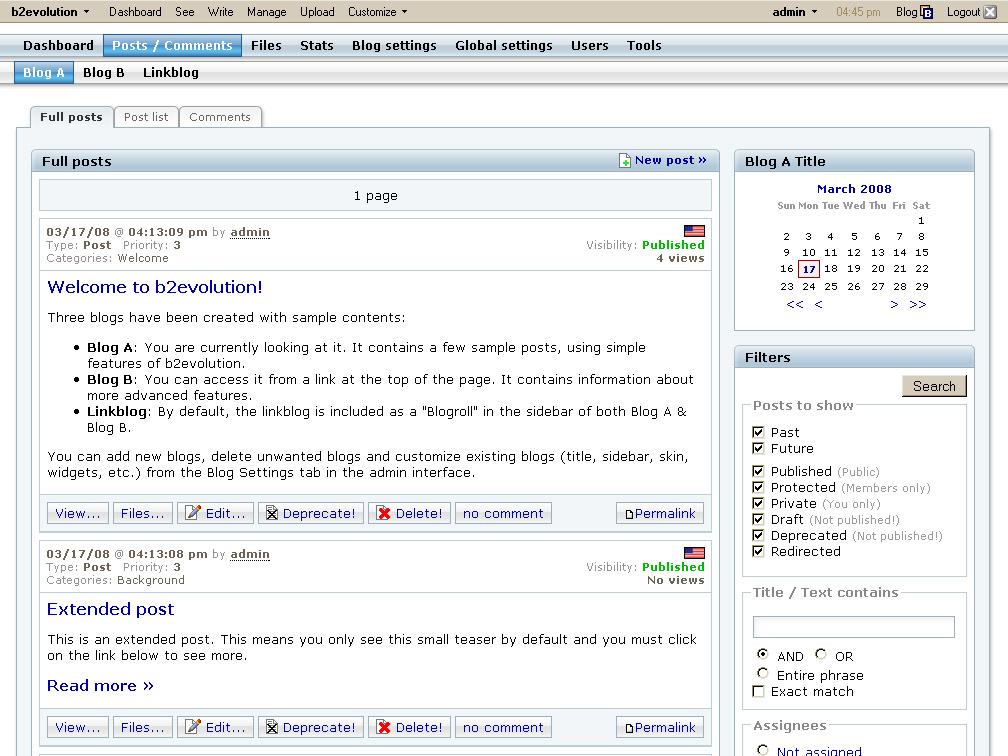Open the admin user dropdown
This screenshot has height=756, width=1008.
tap(795, 12)
